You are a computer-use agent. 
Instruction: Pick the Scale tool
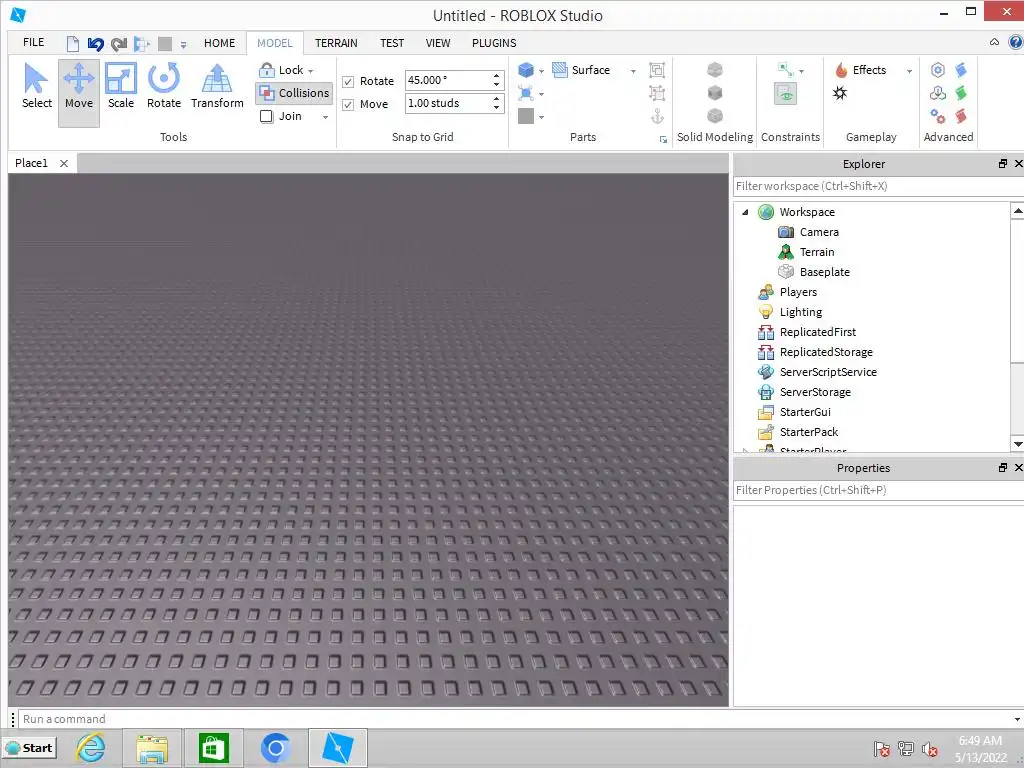pos(121,86)
